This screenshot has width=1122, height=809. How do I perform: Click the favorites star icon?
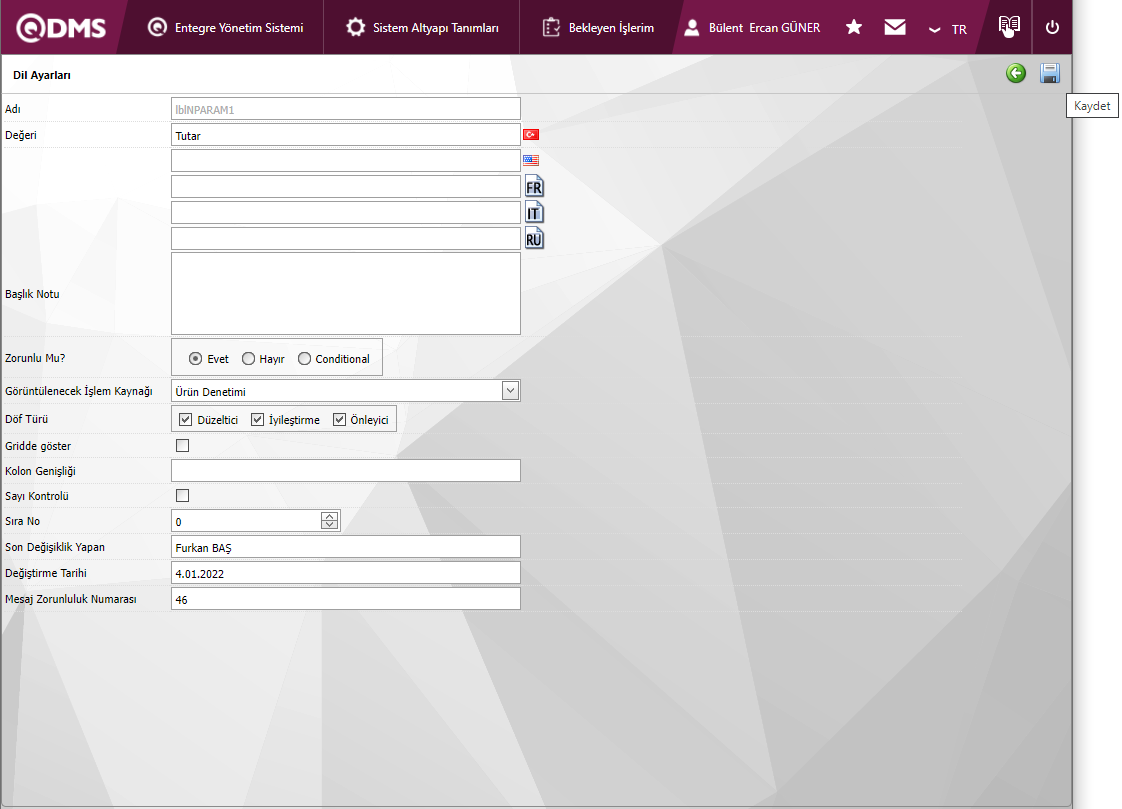(x=854, y=27)
